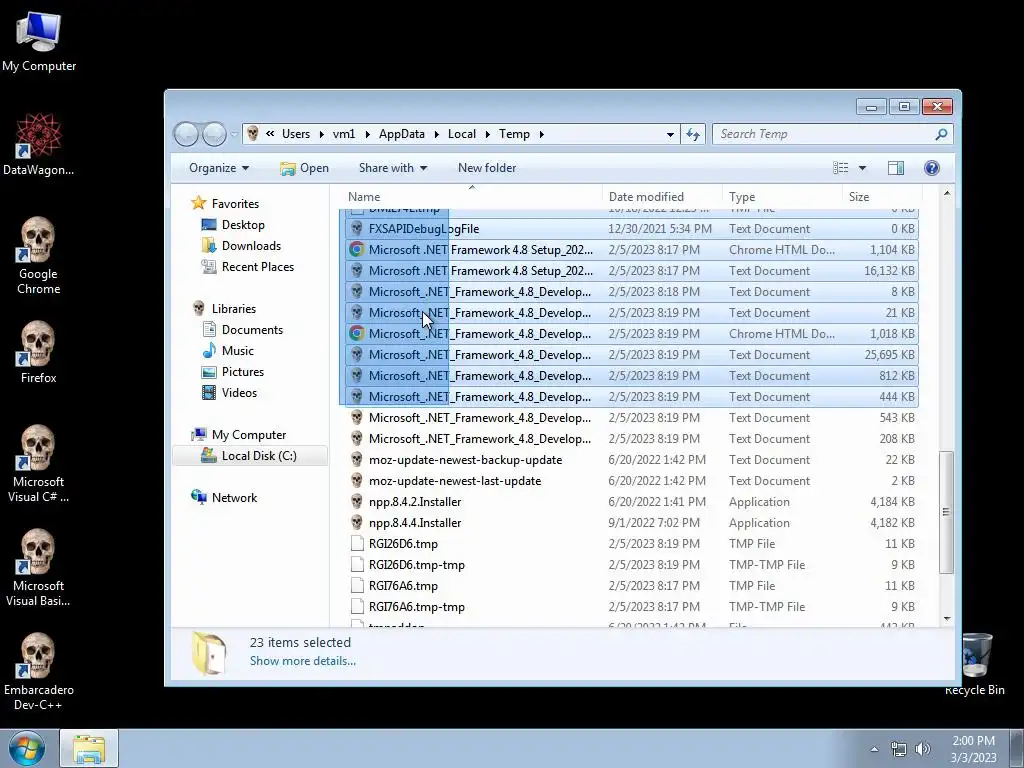Click the New folder button
This screenshot has width=1024, height=768.
point(487,168)
